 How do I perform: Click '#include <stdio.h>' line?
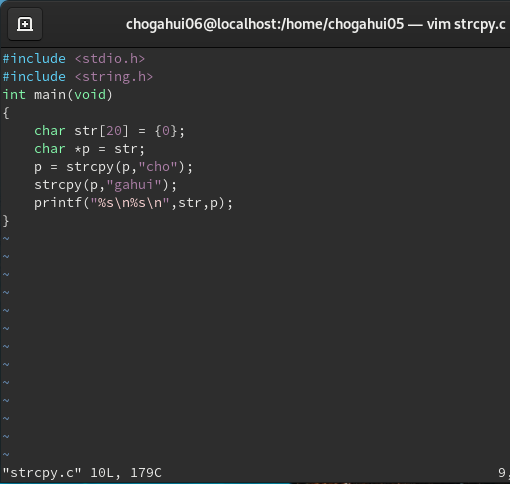[x=74, y=59]
